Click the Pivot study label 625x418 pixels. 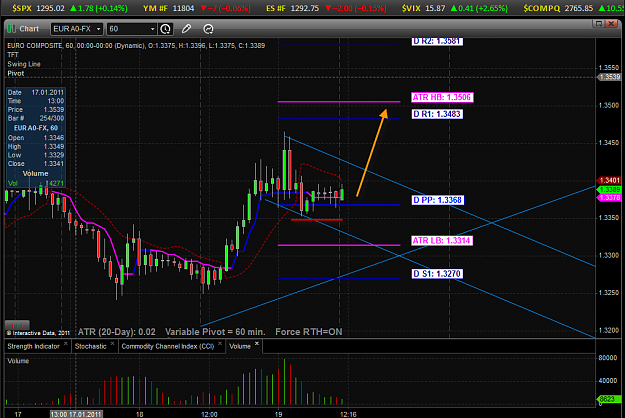16,74
